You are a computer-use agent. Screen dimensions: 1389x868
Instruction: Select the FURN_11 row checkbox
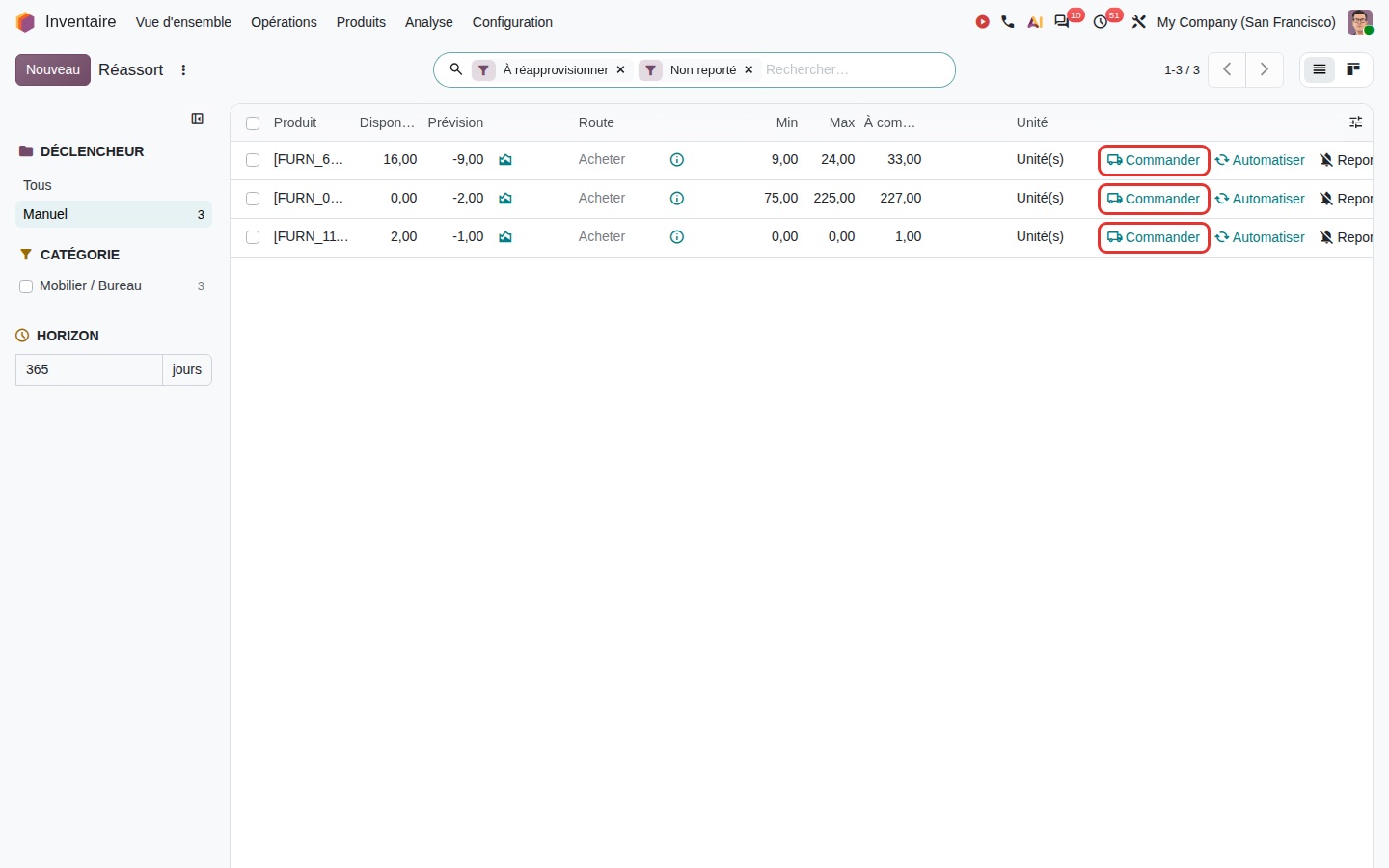click(x=253, y=237)
